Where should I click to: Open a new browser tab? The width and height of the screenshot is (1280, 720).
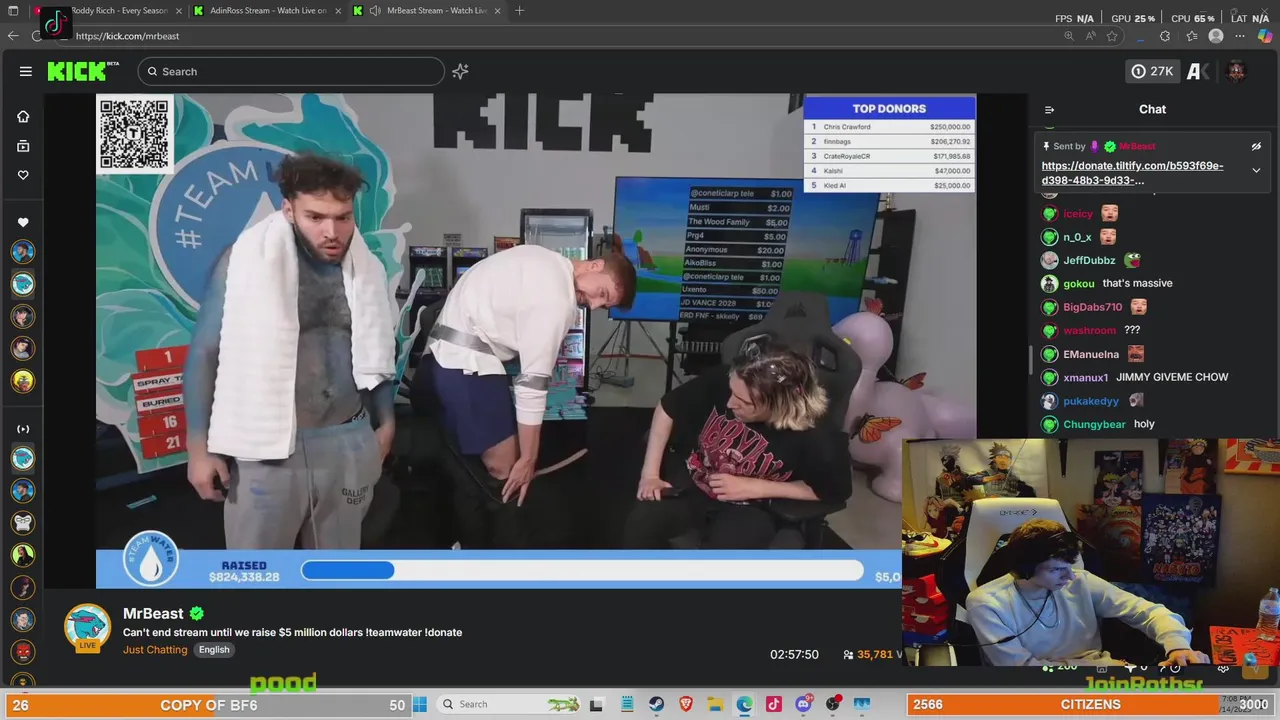pyautogui.click(x=519, y=10)
